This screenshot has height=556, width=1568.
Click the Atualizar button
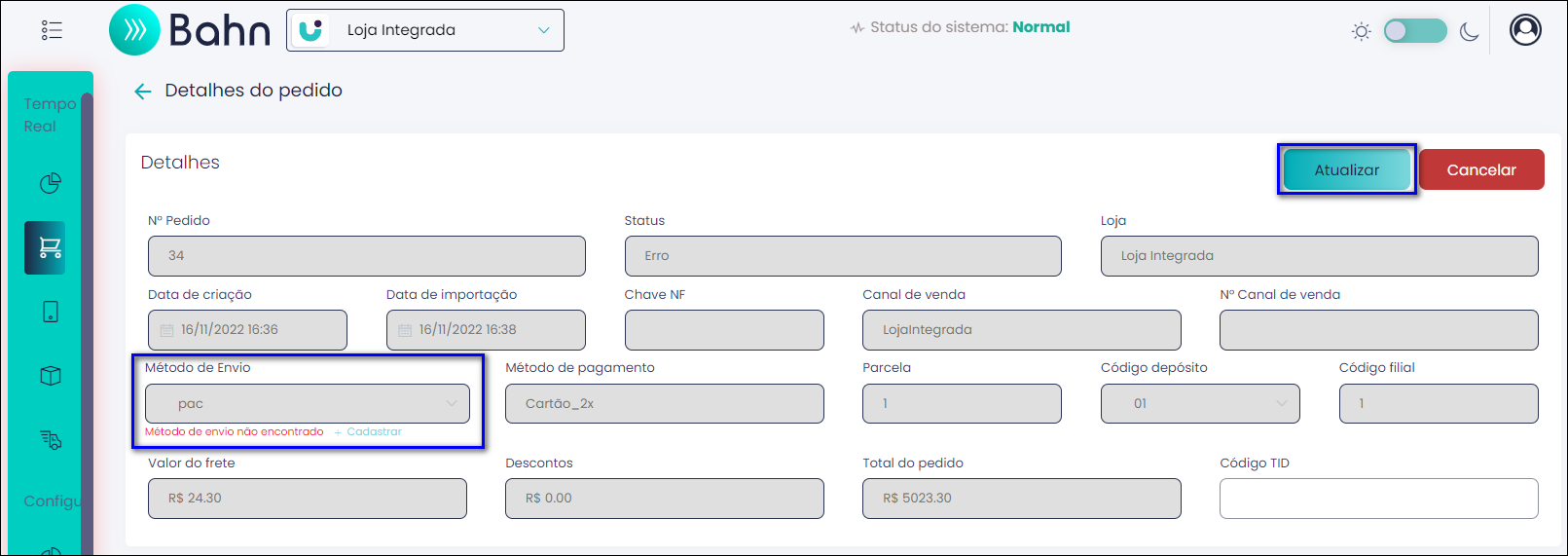(1347, 169)
